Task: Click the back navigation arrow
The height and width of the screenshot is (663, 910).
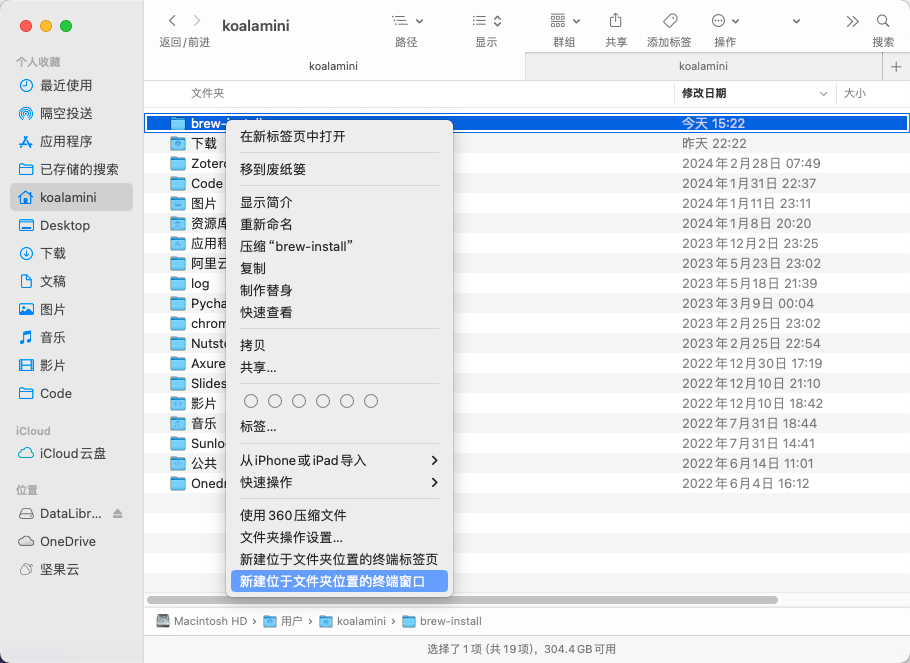Action: point(172,21)
